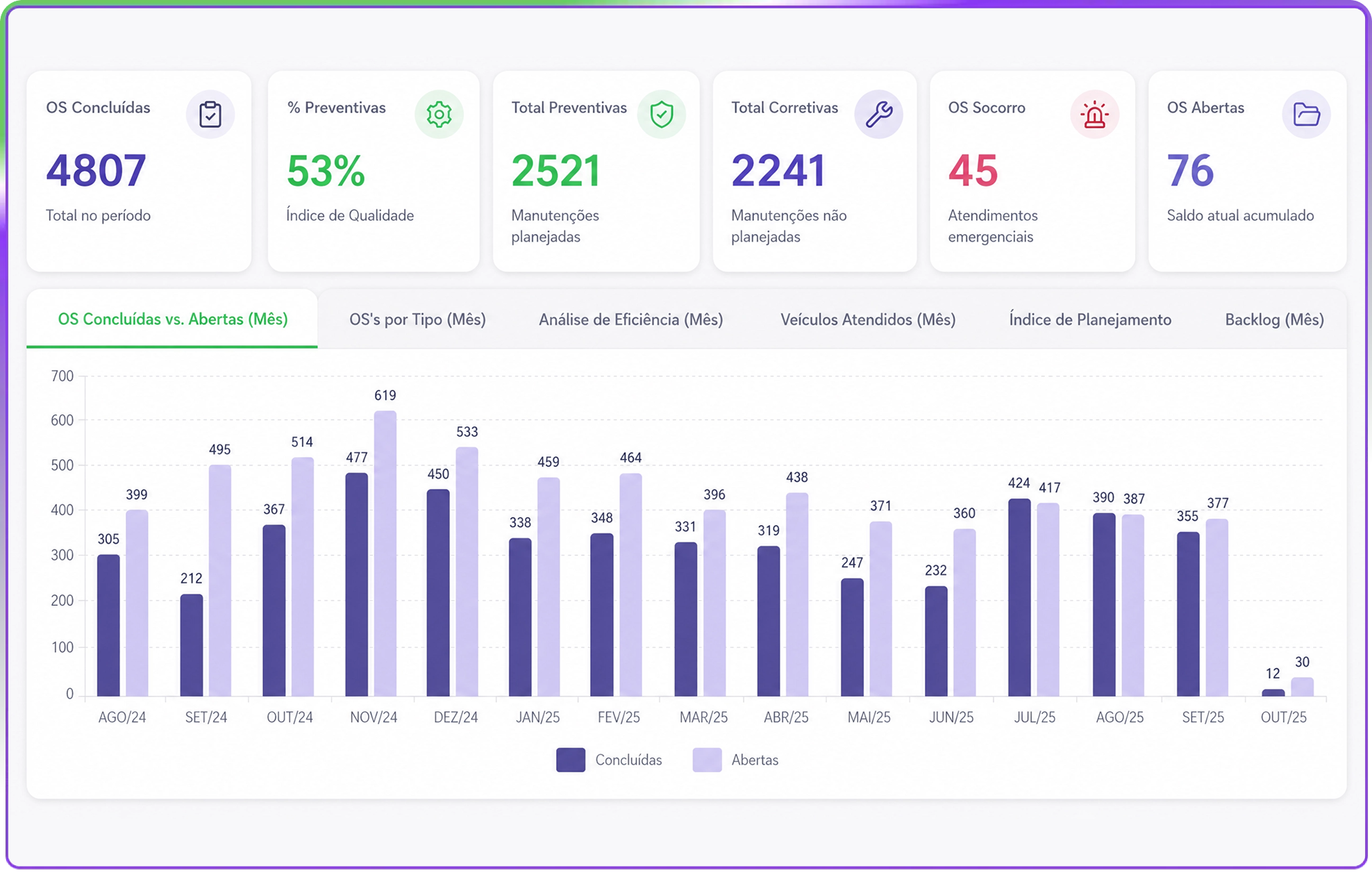Open the Índice de Planejamento tab
The height and width of the screenshot is (875, 1372).
point(1090,319)
